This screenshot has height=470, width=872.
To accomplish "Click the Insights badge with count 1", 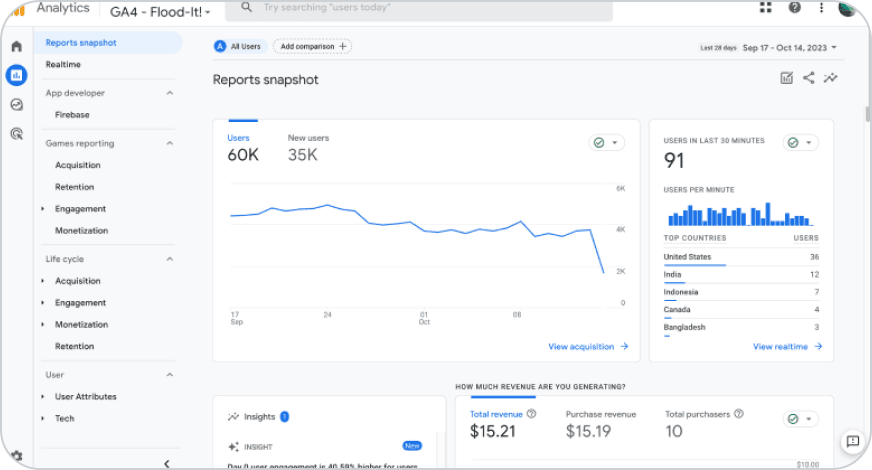I will coord(284,417).
